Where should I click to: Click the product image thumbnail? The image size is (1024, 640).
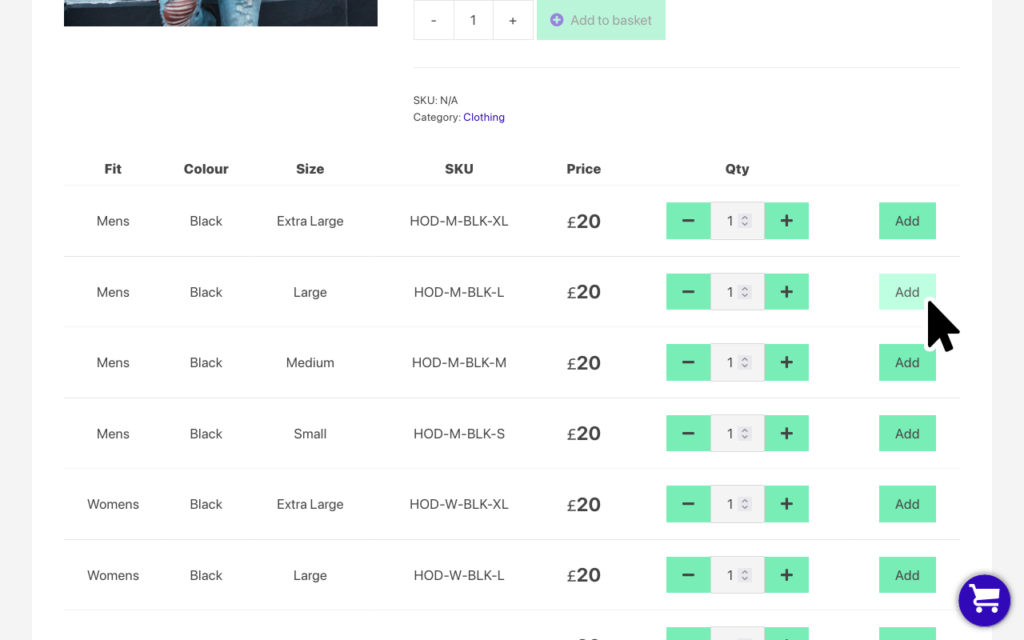(x=221, y=13)
